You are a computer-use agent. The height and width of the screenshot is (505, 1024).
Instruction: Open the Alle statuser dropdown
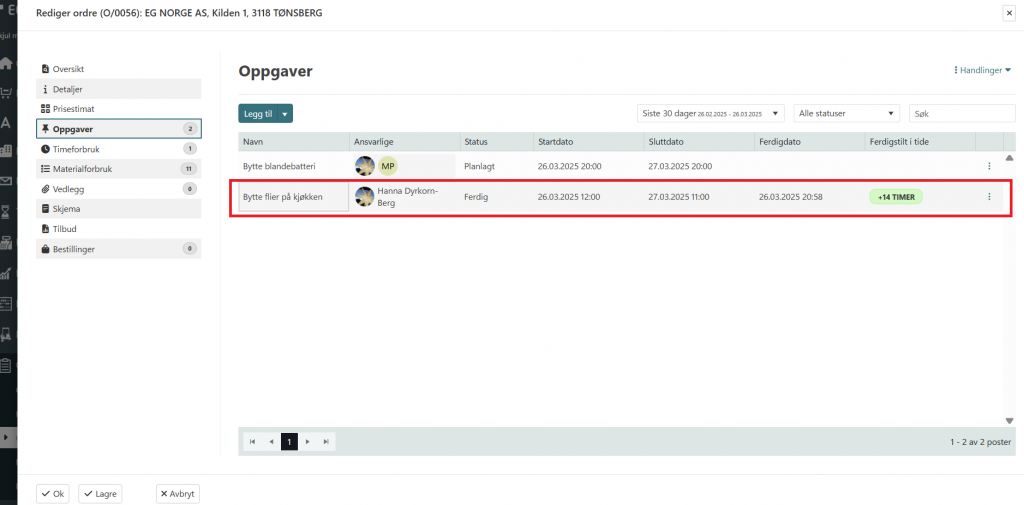pos(846,114)
